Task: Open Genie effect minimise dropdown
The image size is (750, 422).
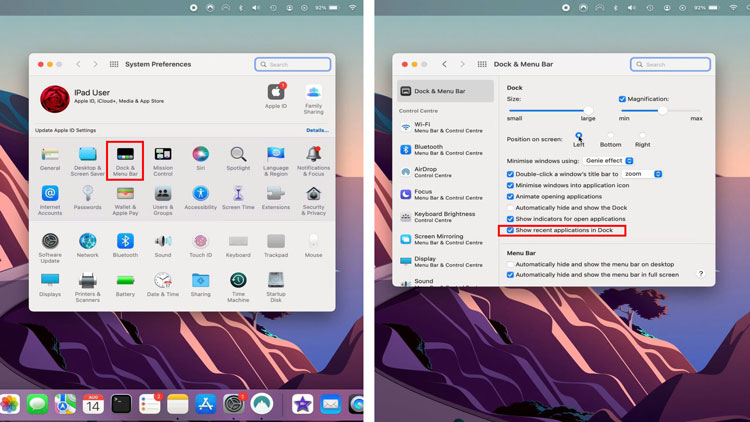Action: (608, 161)
